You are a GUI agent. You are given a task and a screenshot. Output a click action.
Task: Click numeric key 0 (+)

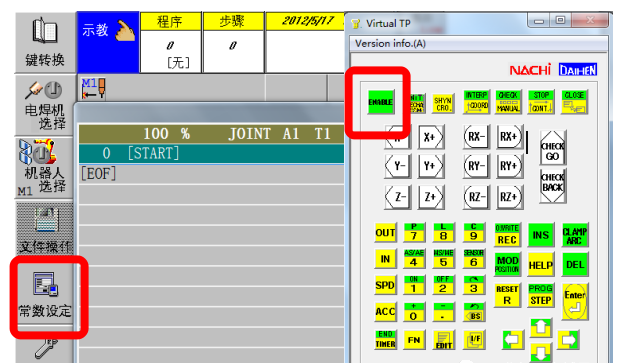click(x=414, y=312)
